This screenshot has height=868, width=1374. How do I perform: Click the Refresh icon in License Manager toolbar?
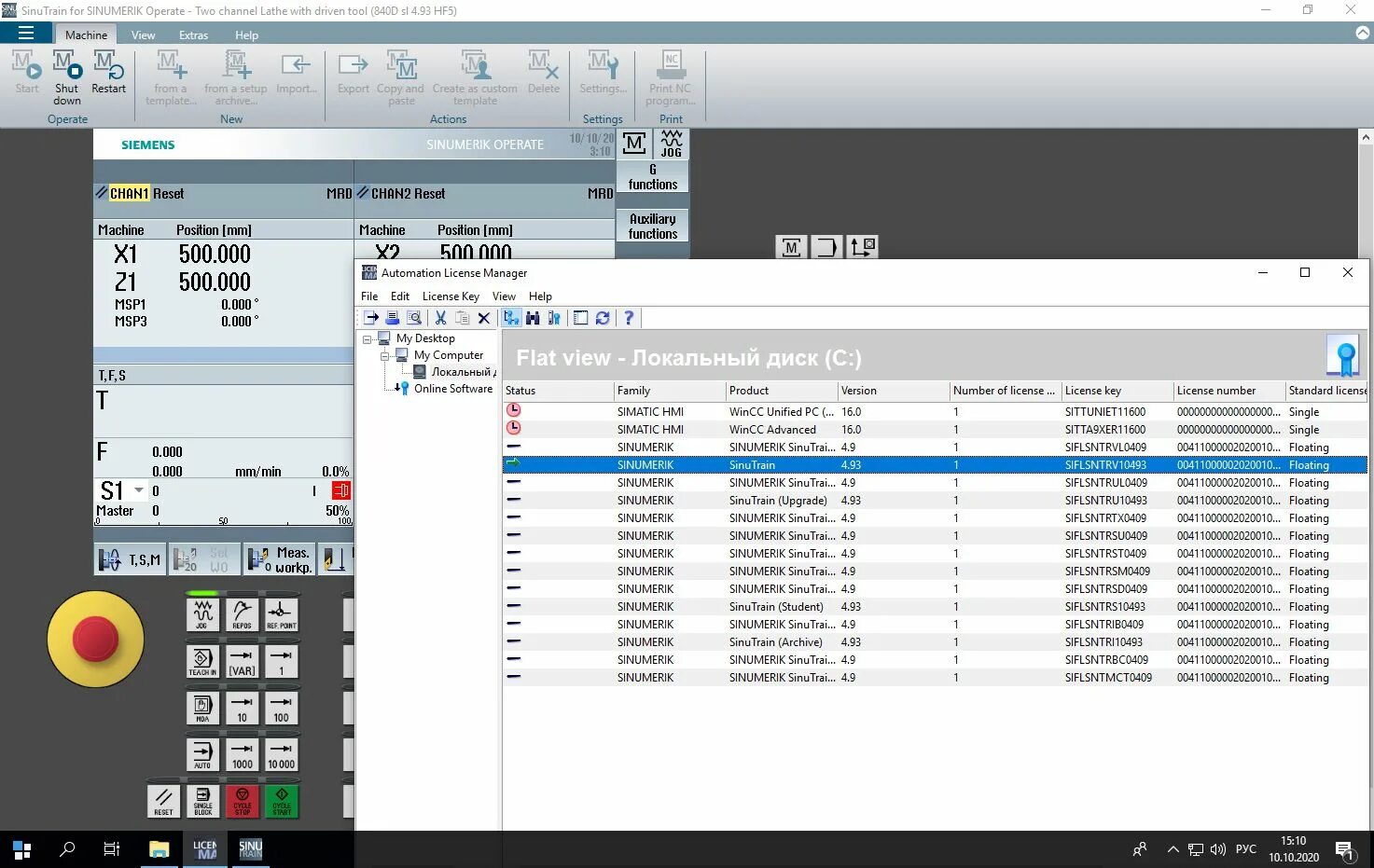tap(603, 318)
